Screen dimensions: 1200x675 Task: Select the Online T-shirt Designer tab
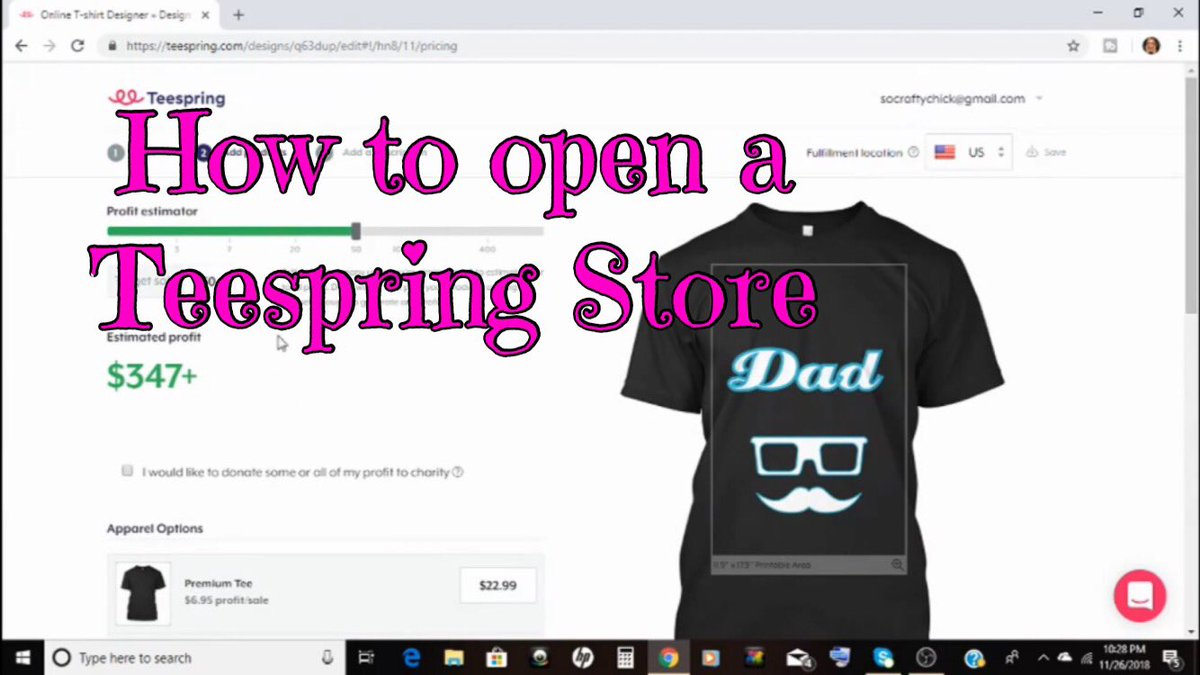pos(116,15)
